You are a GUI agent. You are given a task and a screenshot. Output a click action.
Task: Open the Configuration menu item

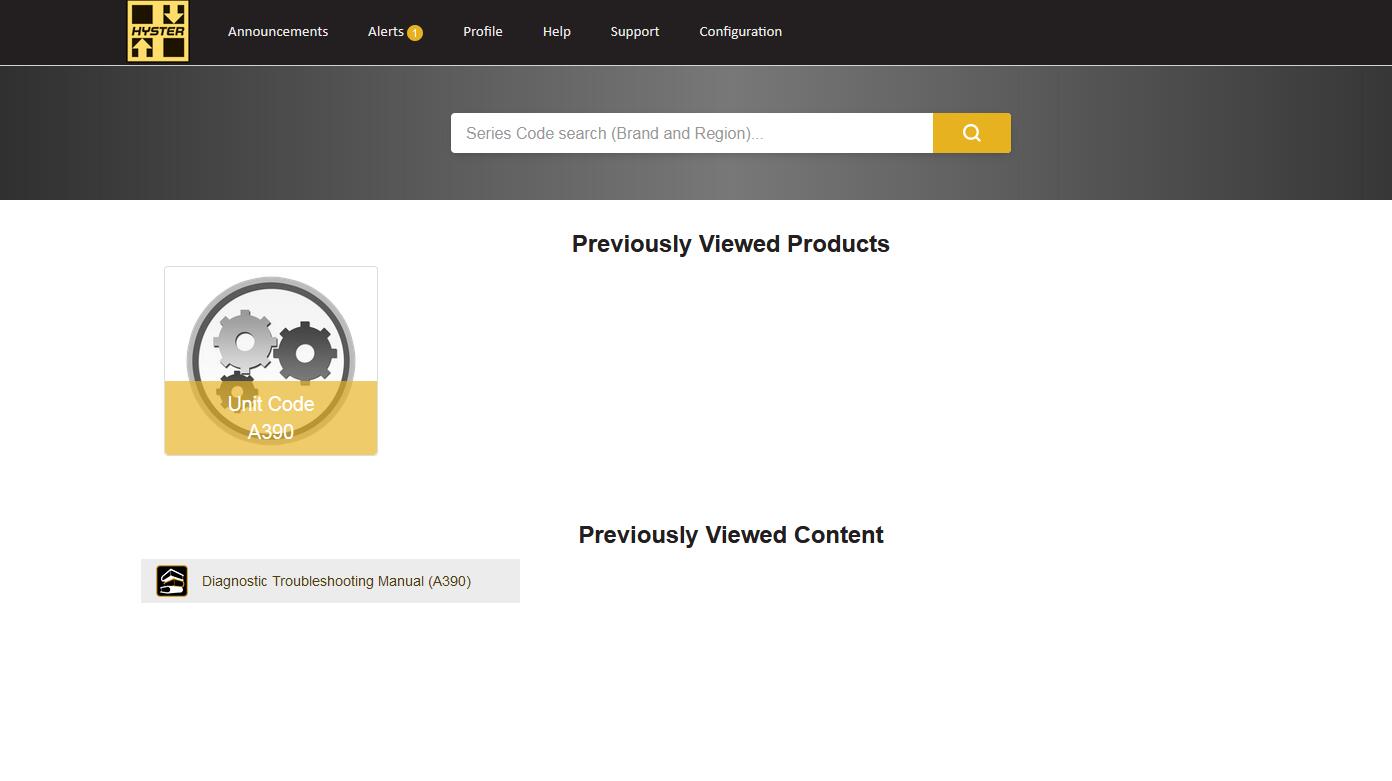pos(741,32)
